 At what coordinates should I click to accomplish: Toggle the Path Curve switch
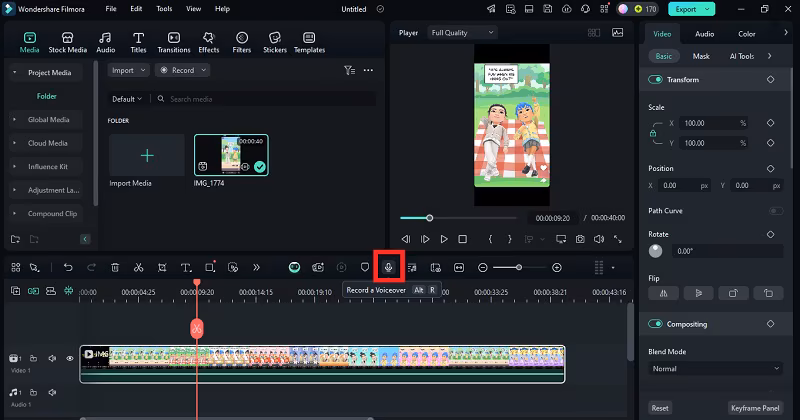[x=776, y=211]
